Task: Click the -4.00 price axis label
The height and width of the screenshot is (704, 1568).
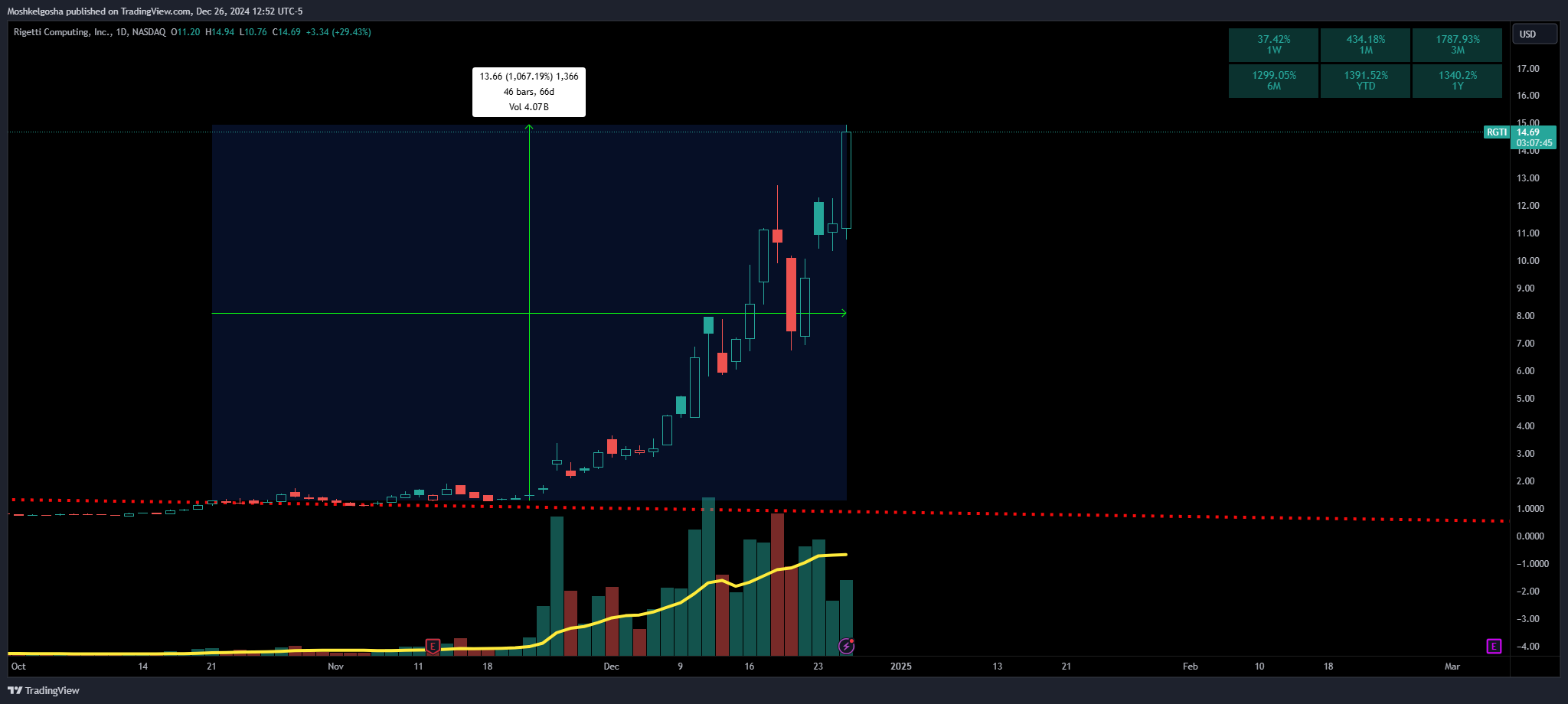Action: (x=1527, y=647)
